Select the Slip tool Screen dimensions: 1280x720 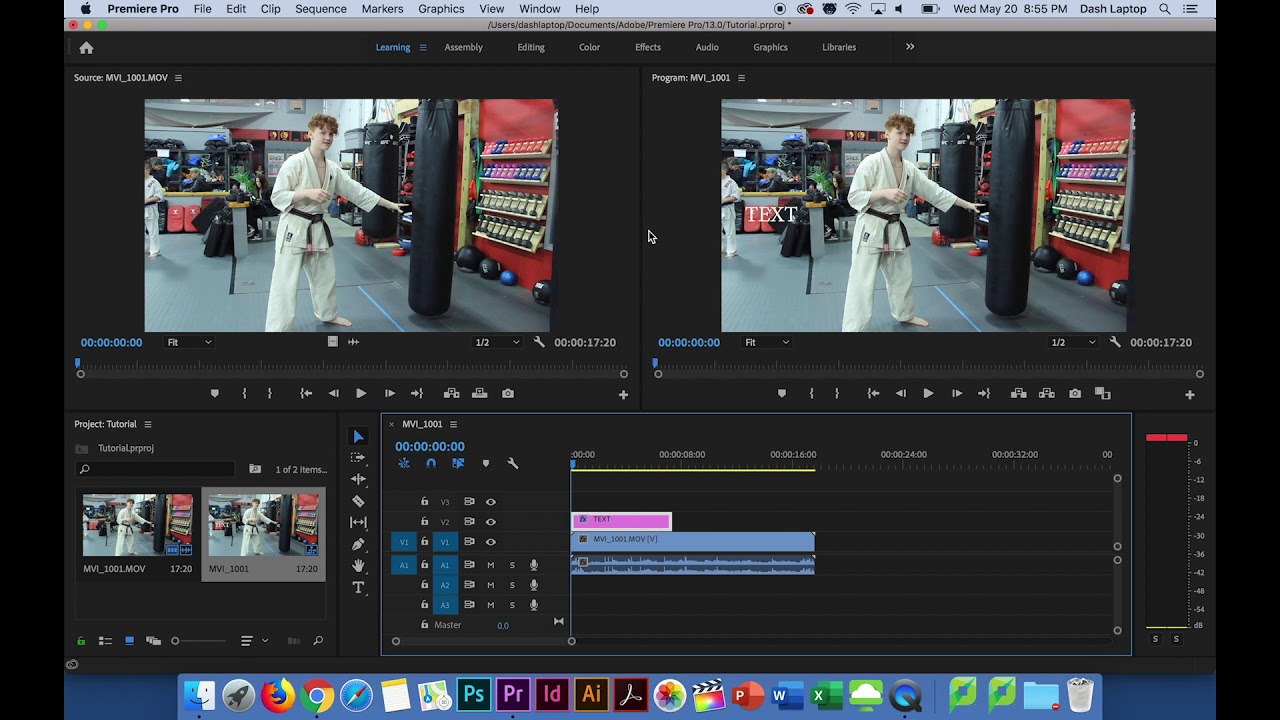(x=358, y=522)
